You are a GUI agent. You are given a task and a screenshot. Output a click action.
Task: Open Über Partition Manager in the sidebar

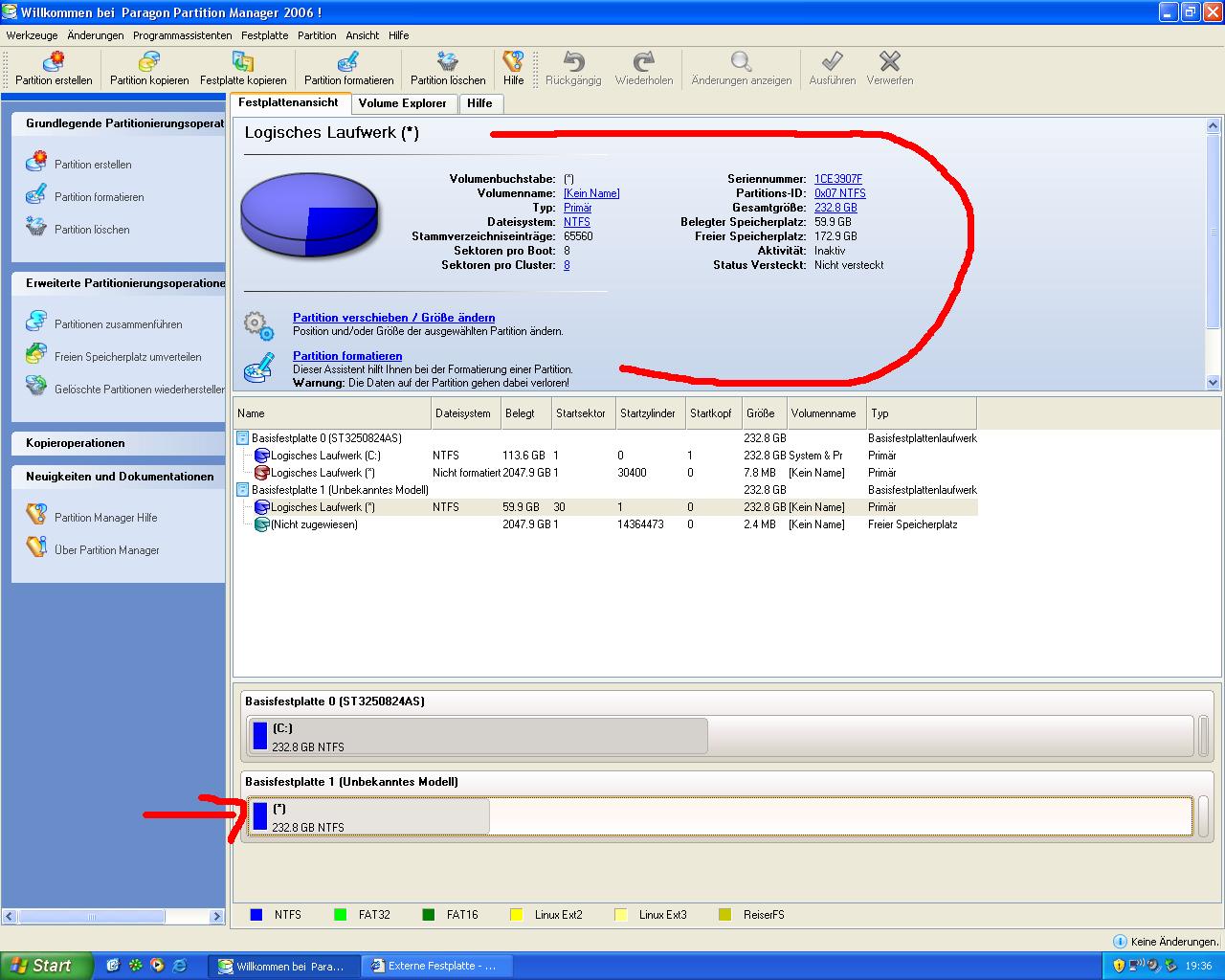click(x=106, y=550)
